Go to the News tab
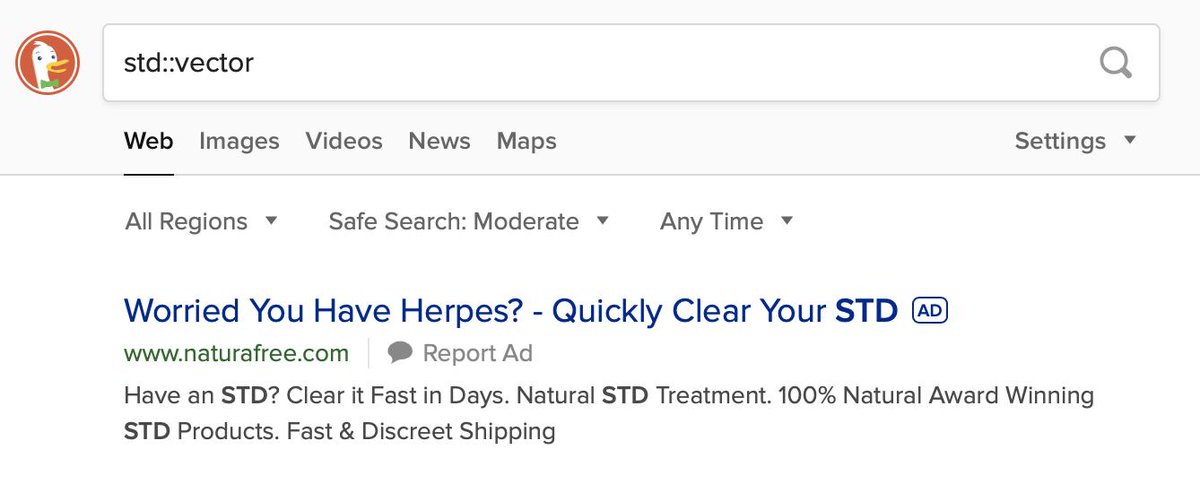 439,141
